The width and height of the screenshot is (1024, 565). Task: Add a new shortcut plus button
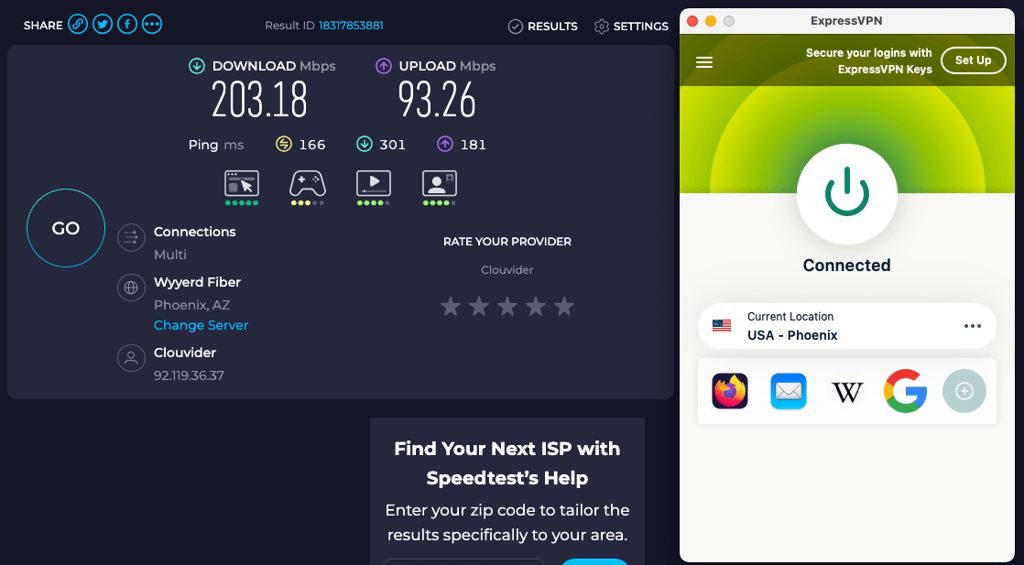[x=964, y=391]
